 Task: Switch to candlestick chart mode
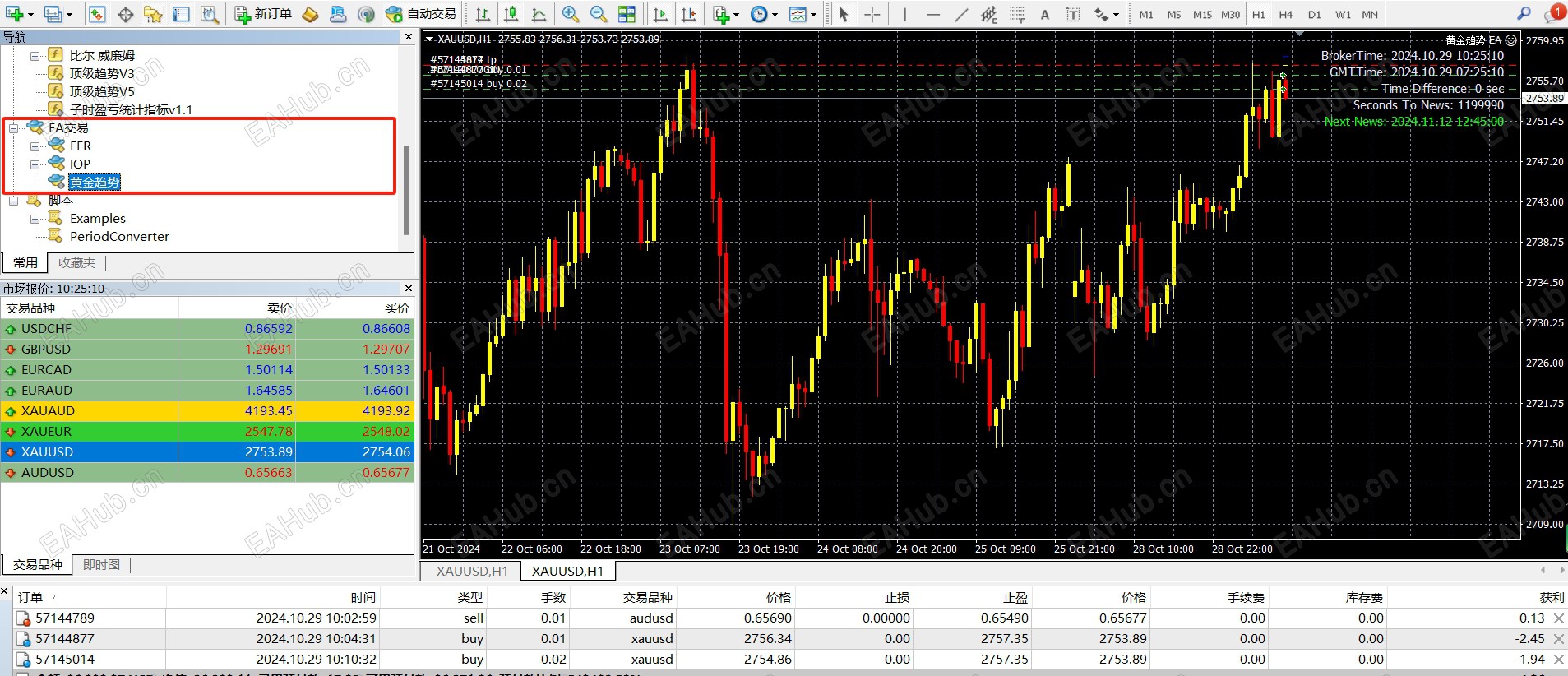tap(511, 14)
